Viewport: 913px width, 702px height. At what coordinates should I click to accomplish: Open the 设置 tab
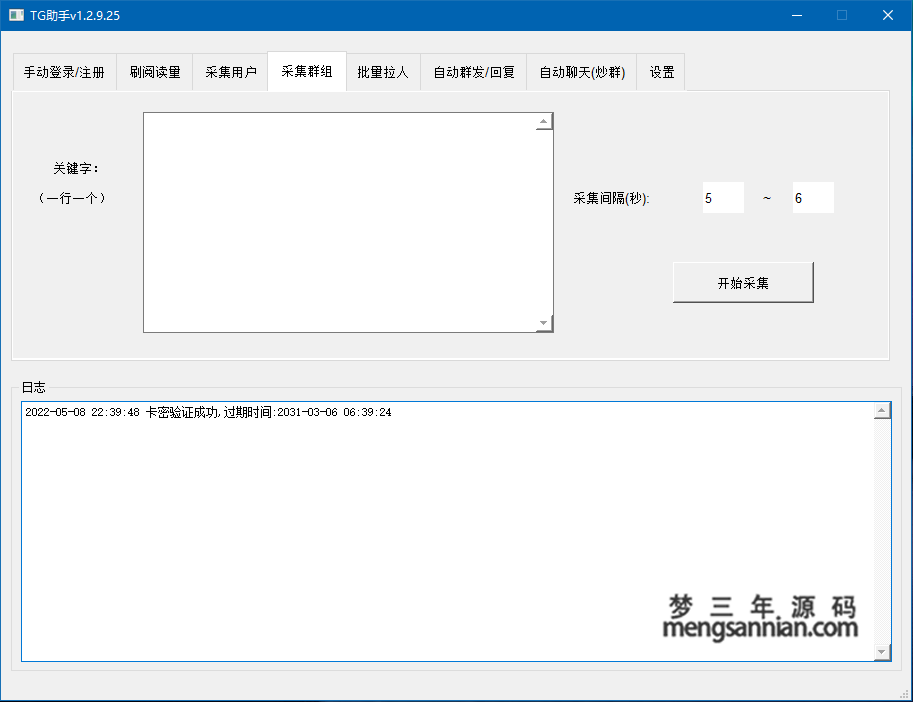661,72
